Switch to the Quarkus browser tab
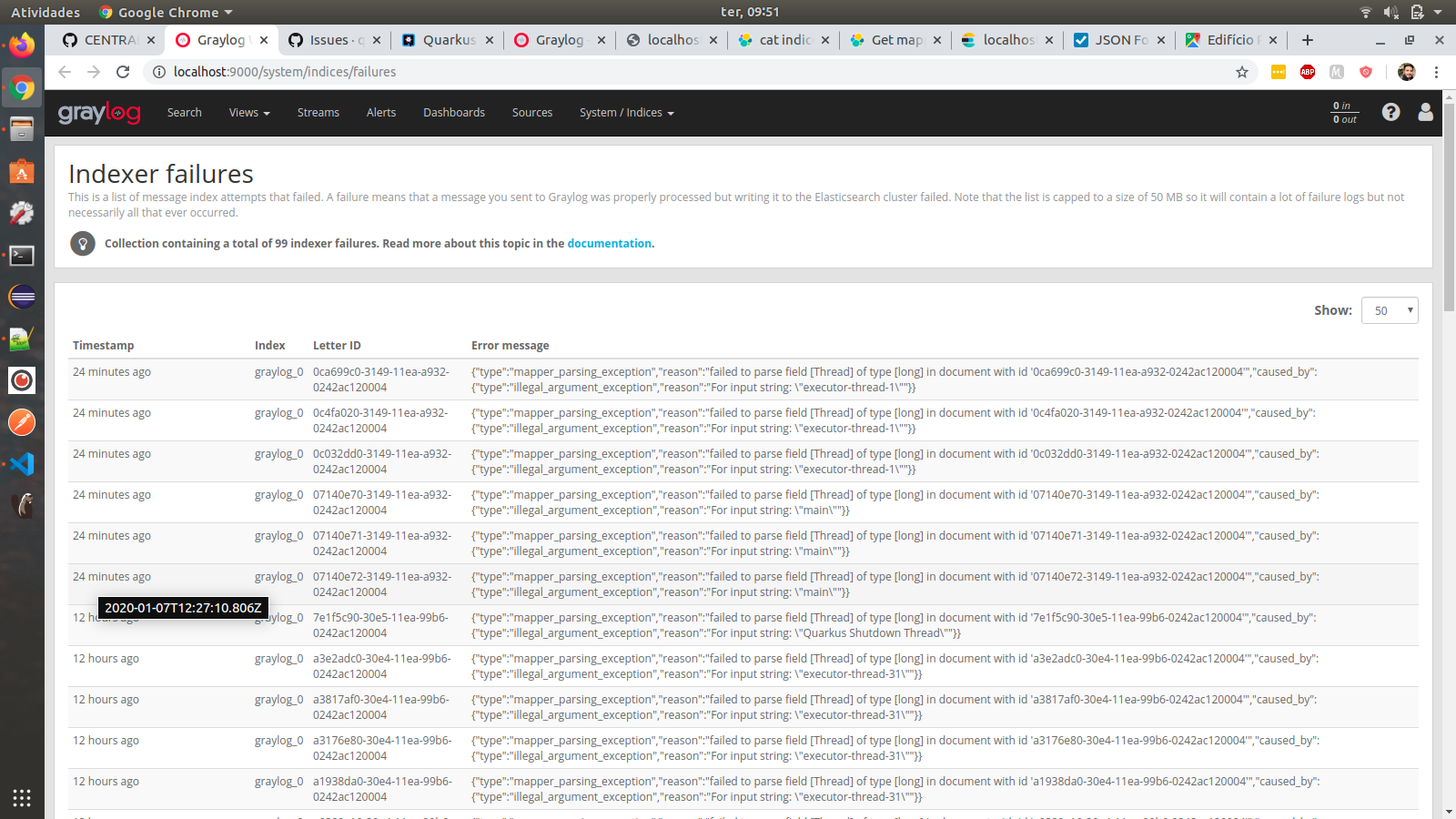Viewport: 1456px width, 819px height. (x=445, y=40)
